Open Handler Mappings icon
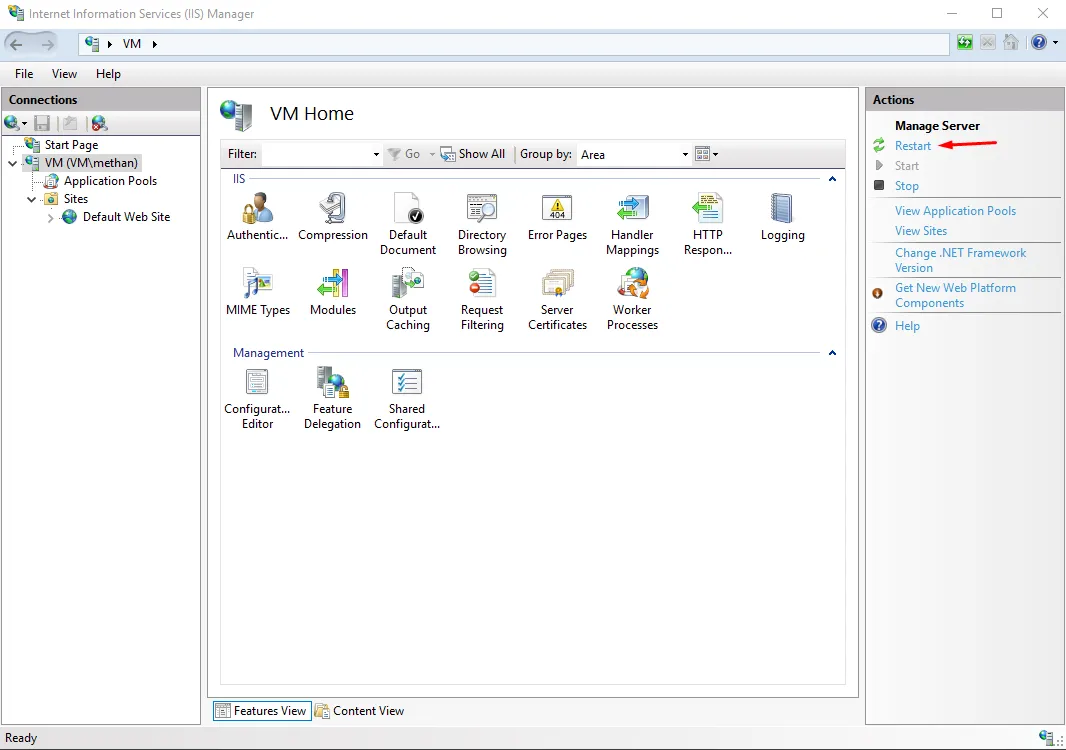Viewport: 1066px width, 750px height. point(632,210)
